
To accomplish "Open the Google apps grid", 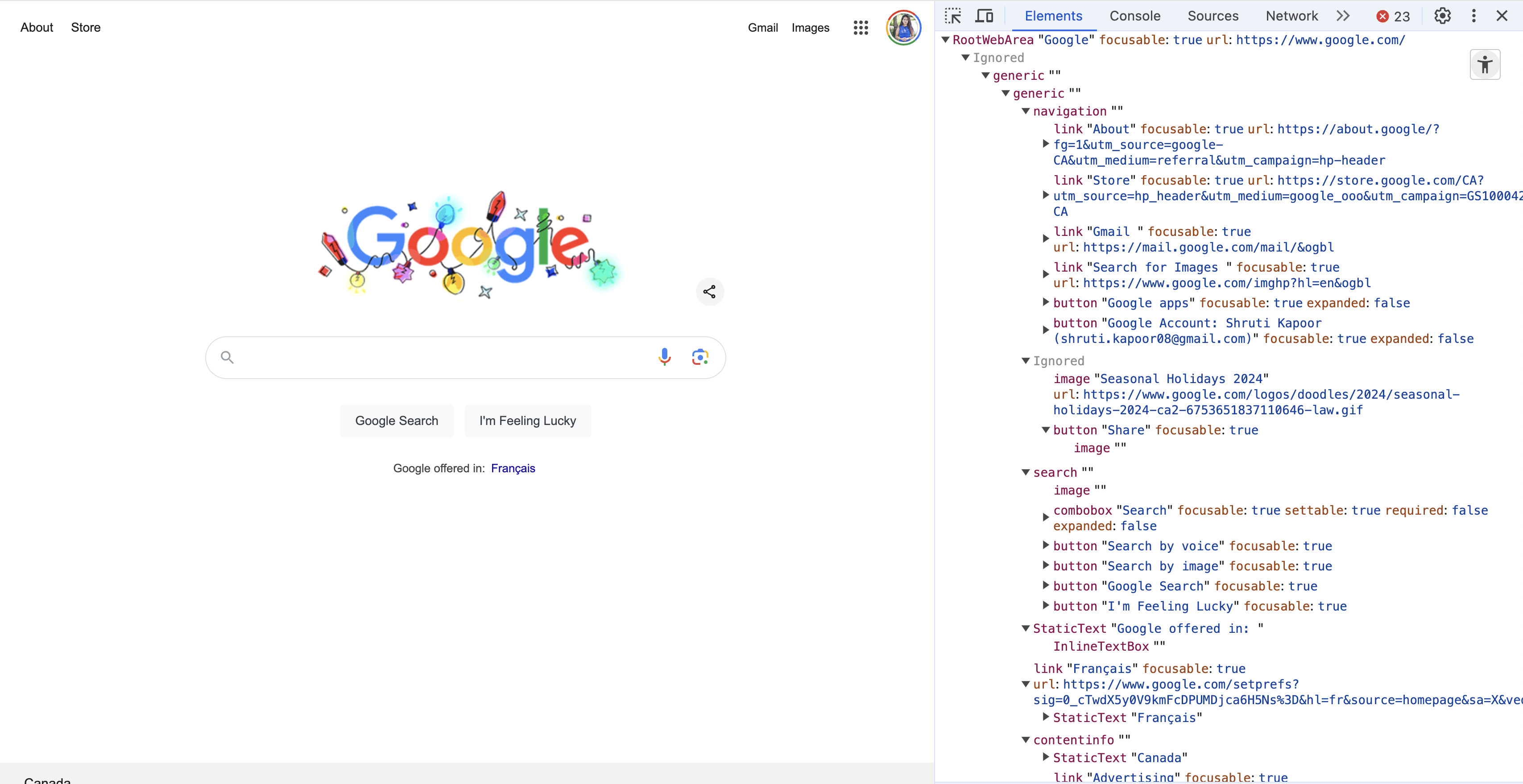I will (861, 27).
